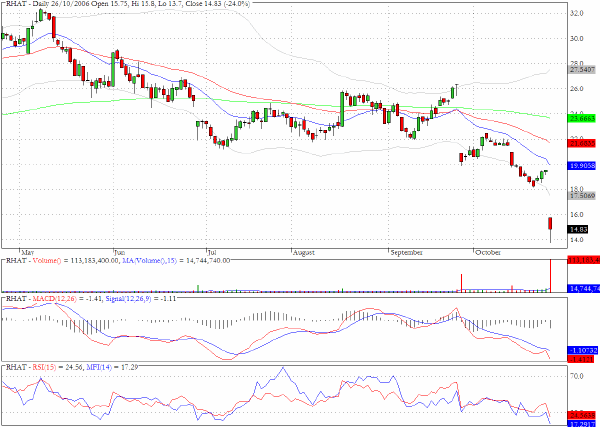Viewport: 600px width, 427px height.
Task: Click the August label on time axis
Action: click(303, 253)
